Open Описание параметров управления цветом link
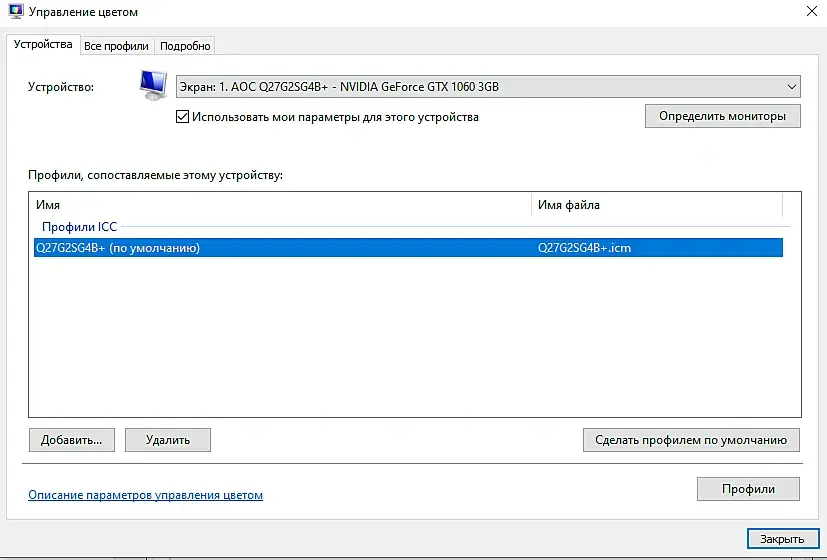The width and height of the screenshot is (827, 560). 146,495
